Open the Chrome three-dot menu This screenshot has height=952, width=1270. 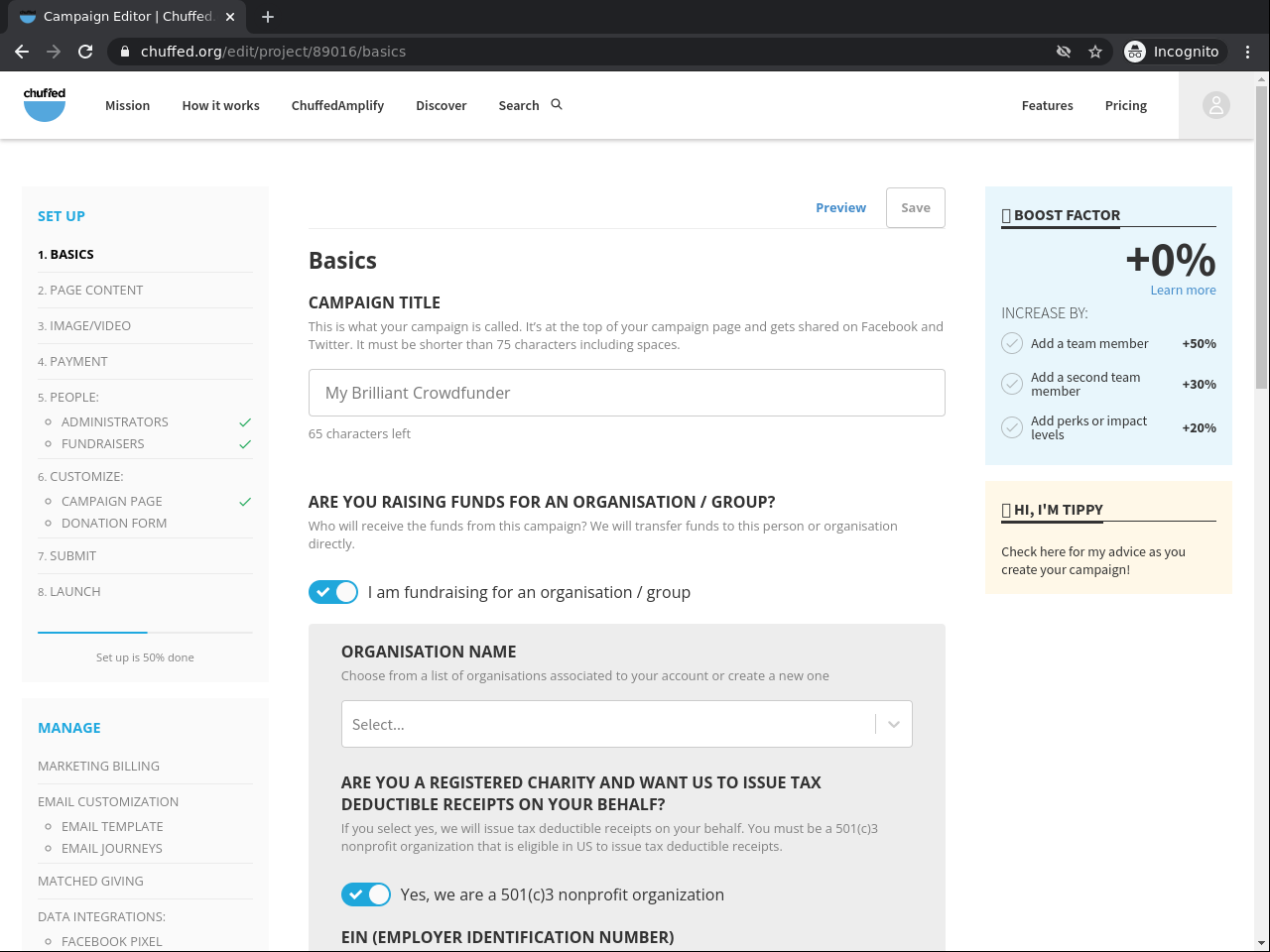coord(1248,52)
